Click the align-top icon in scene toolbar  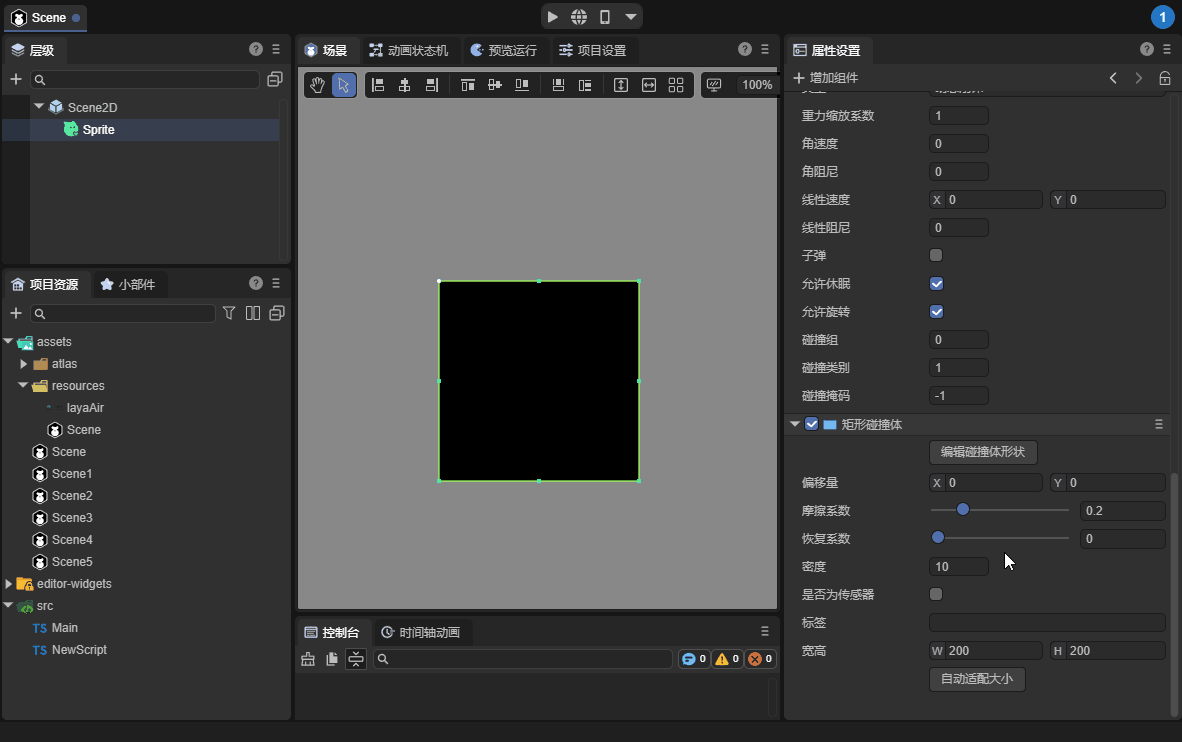467,85
